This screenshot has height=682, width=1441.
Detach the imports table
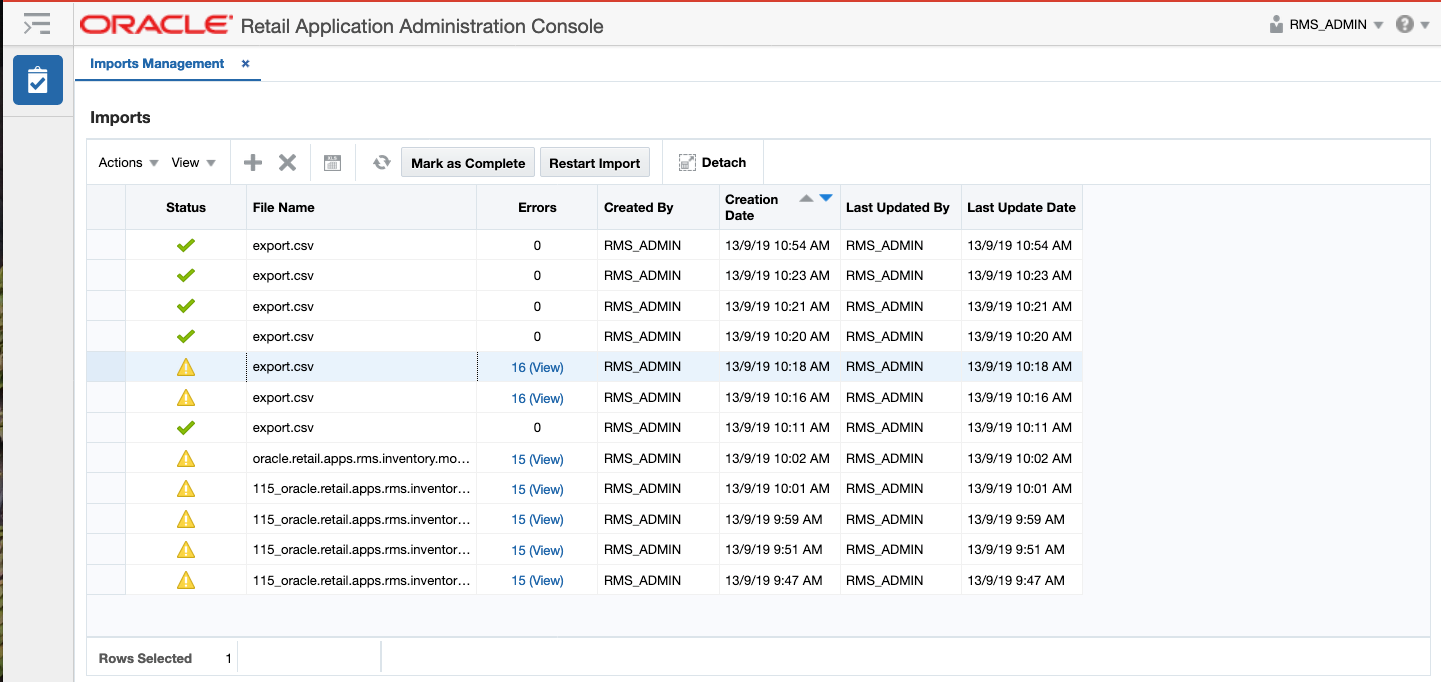[x=712, y=161]
